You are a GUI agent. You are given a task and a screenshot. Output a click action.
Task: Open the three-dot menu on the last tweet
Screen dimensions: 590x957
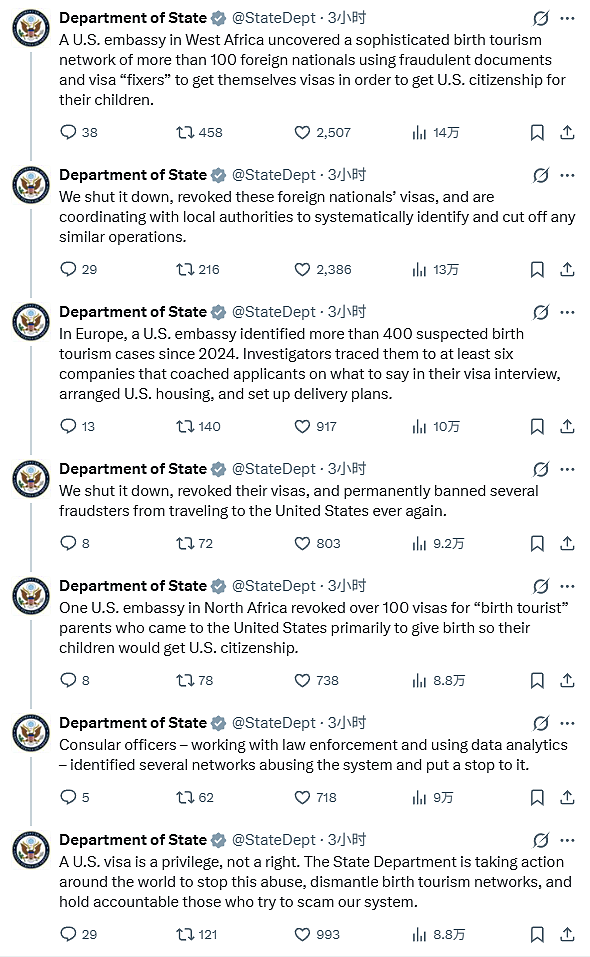pos(567,840)
